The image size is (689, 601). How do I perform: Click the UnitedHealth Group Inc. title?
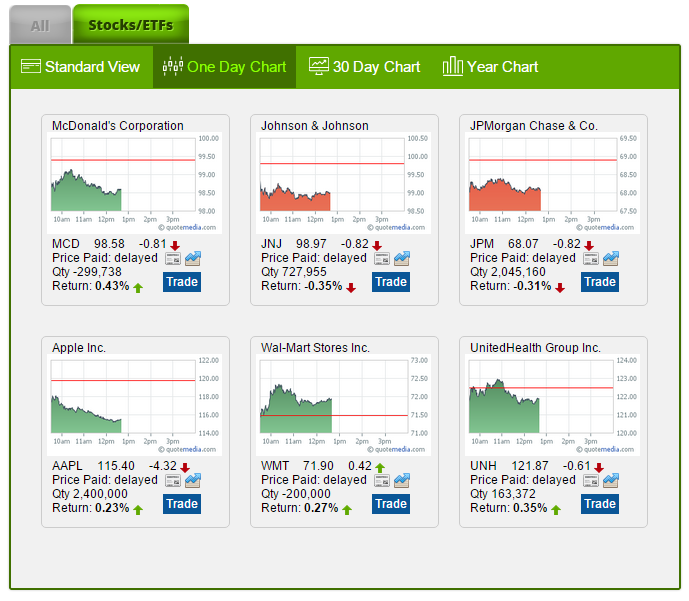(535, 348)
